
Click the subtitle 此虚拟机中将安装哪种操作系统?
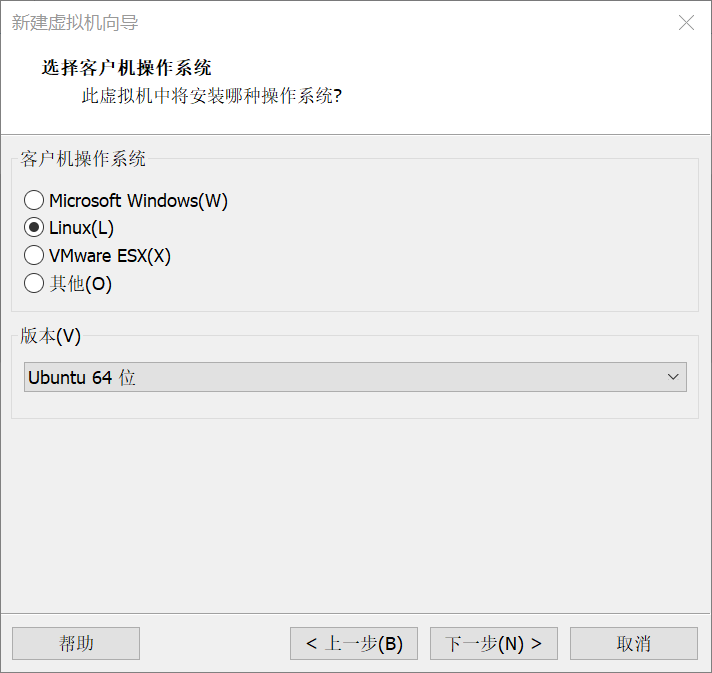(212, 96)
